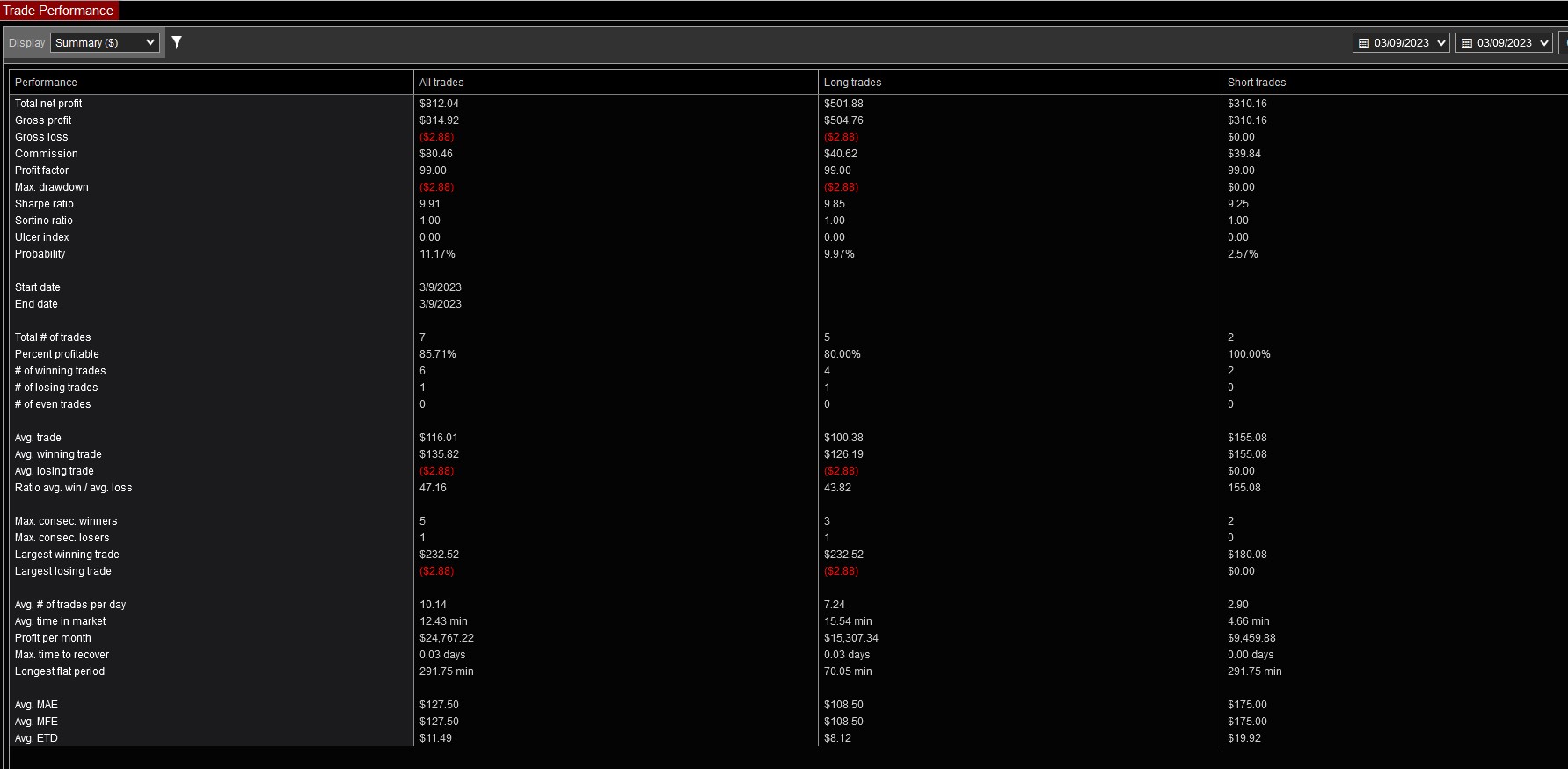Select the Max. consec. losers label
This screenshot has height=769, width=1568.
click(62, 538)
